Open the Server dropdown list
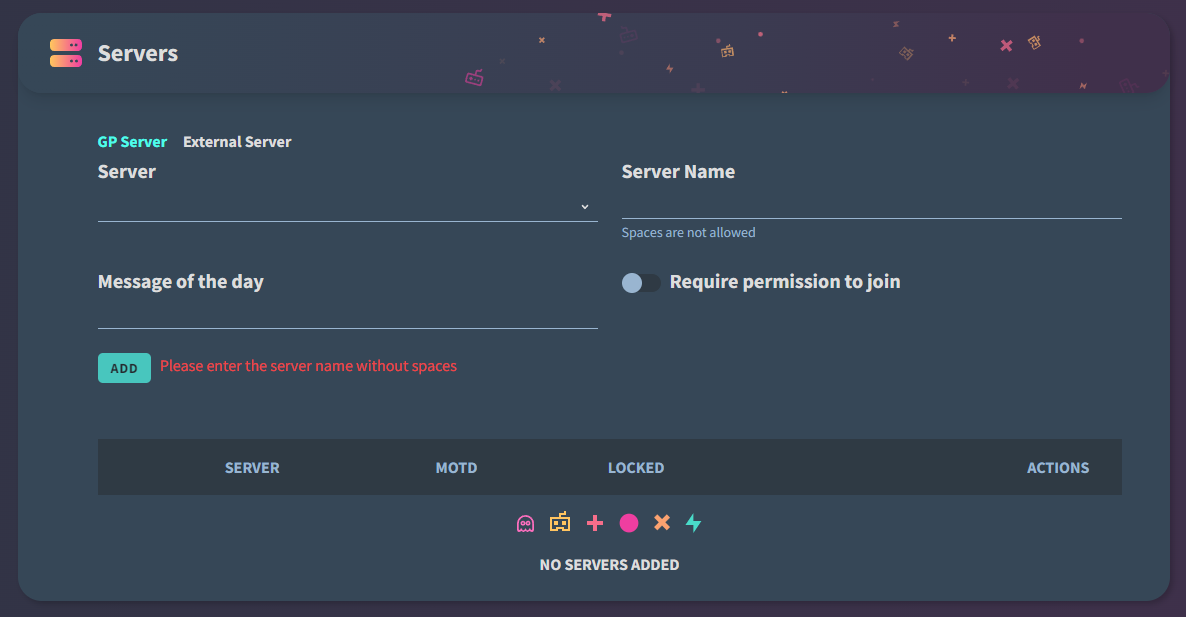1186x617 pixels. coord(347,206)
